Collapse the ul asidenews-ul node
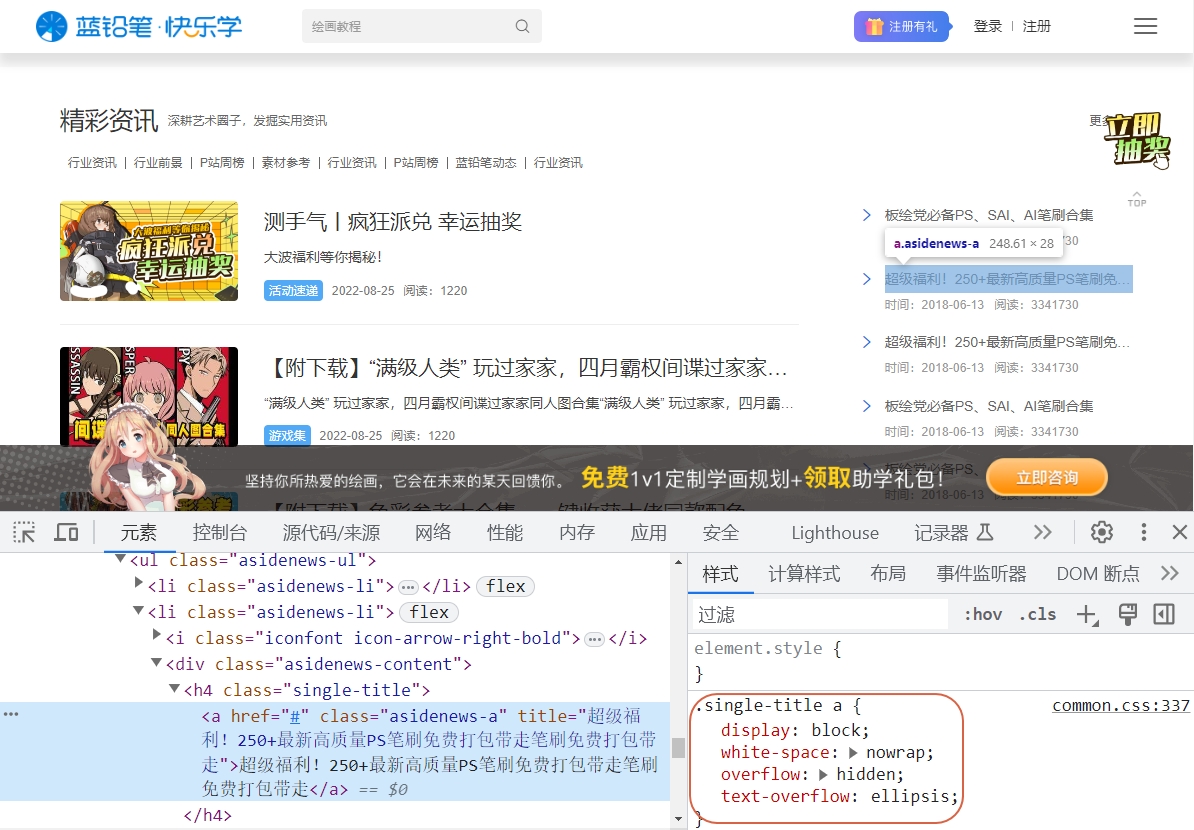This screenshot has height=830, width=1194. (x=120, y=559)
